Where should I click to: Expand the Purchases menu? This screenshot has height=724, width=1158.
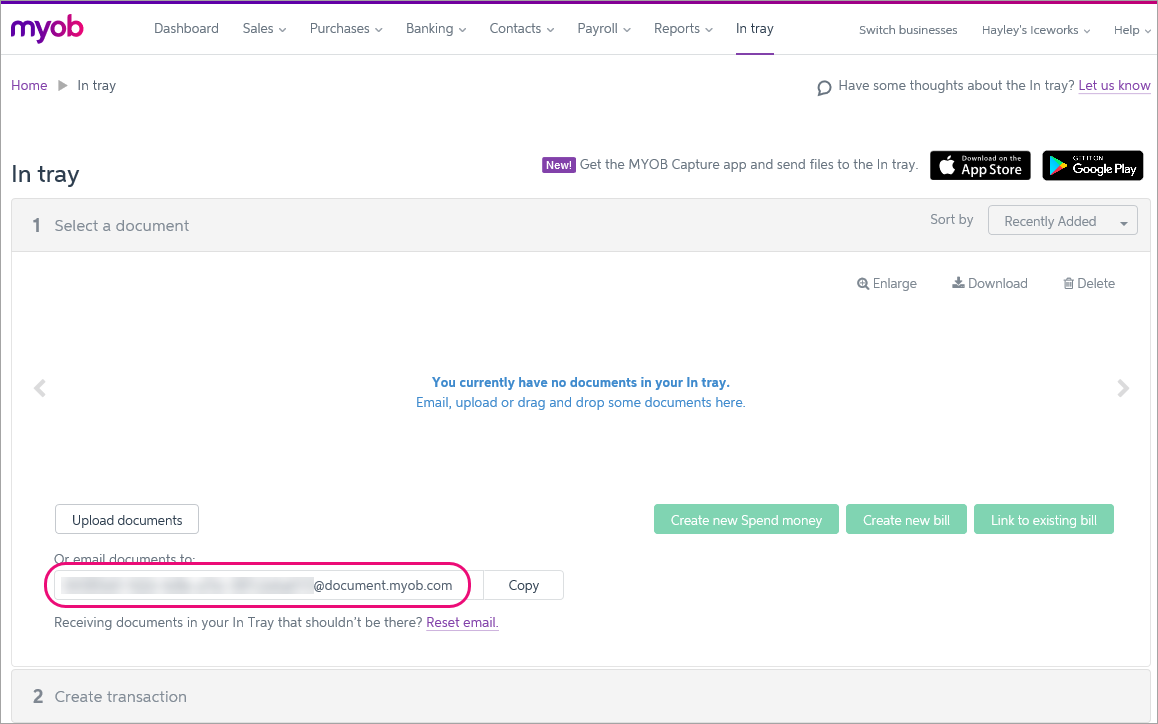click(346, 29)
